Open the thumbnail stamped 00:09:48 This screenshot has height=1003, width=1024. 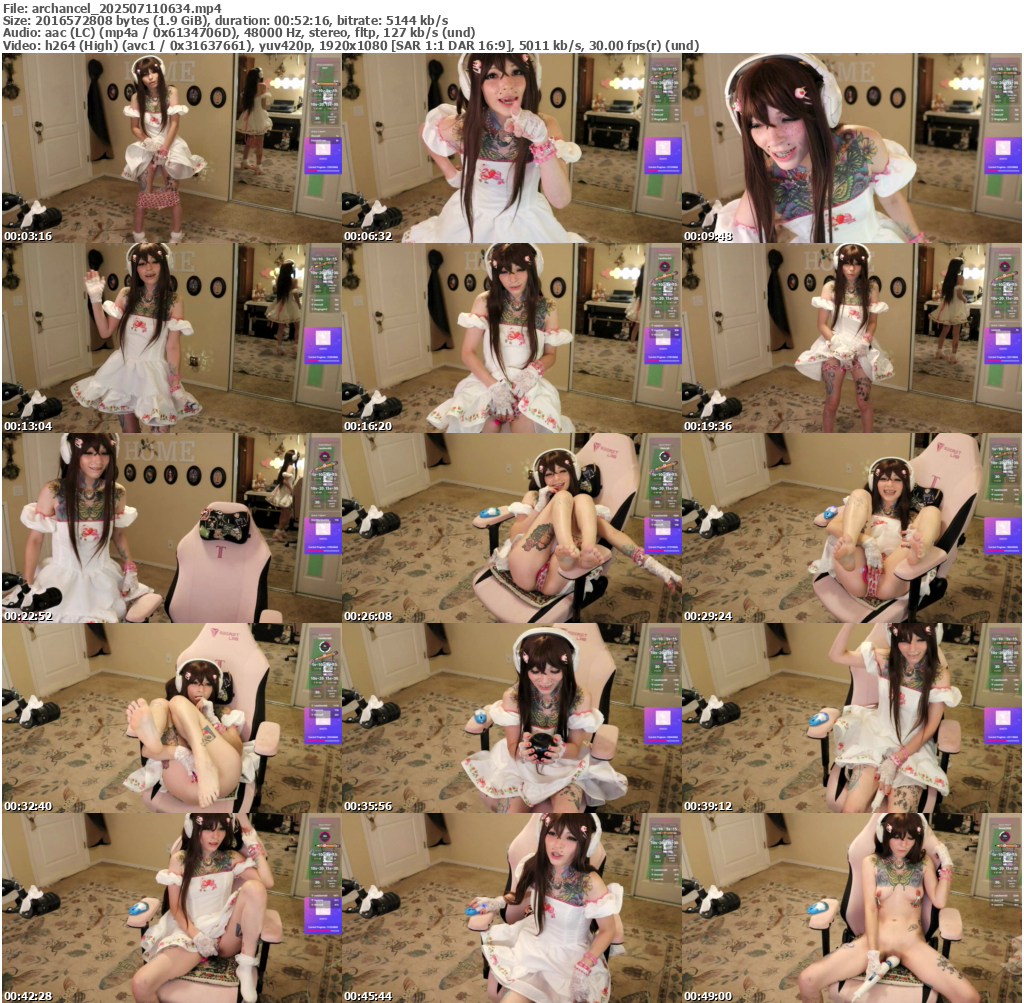pyautogui.click(x=852, y=148)
